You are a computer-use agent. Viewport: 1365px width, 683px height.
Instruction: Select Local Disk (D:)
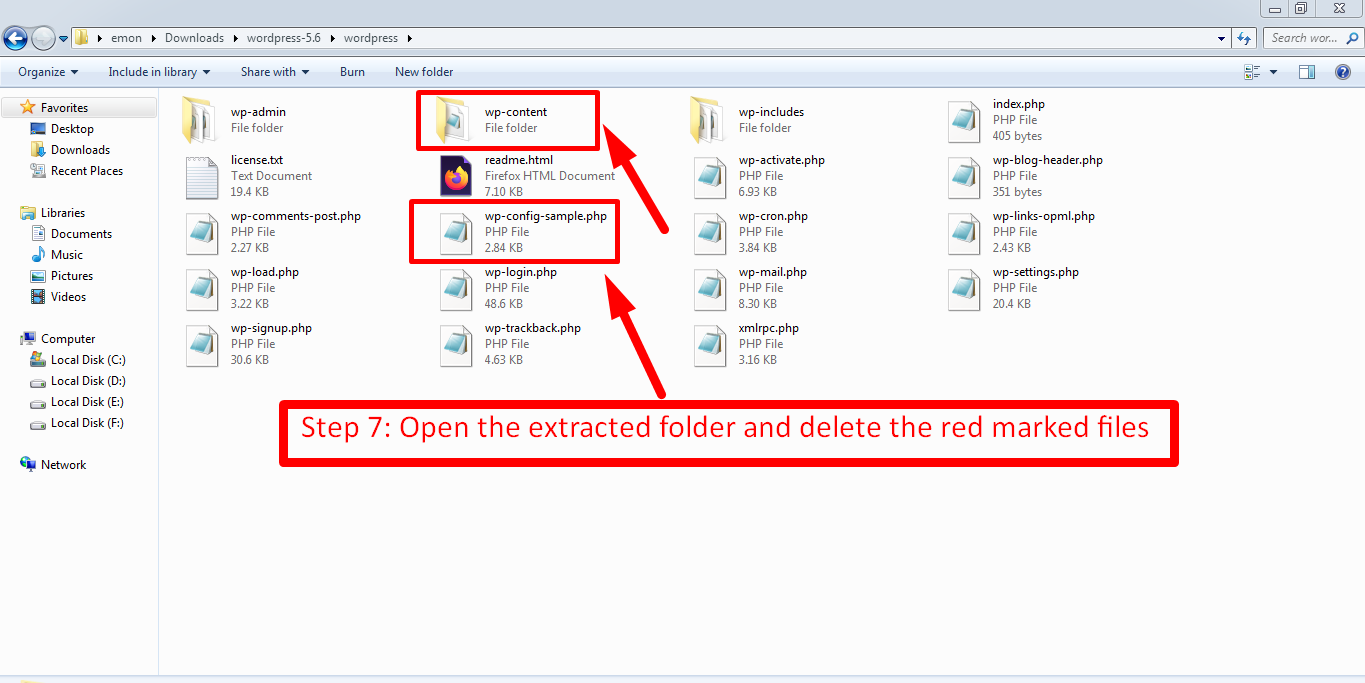pyautogui.click(x=88, y=381)
